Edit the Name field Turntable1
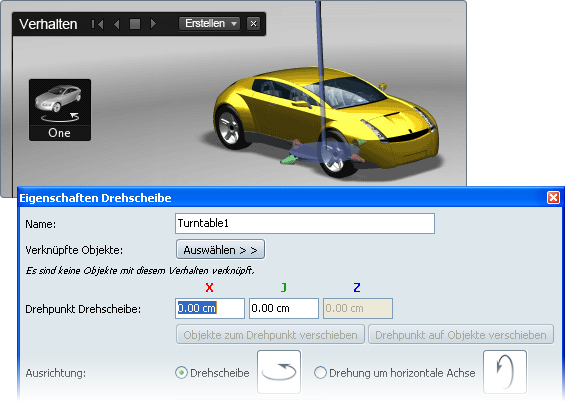This screenshot has width=567, height=402. pos(305,223)
